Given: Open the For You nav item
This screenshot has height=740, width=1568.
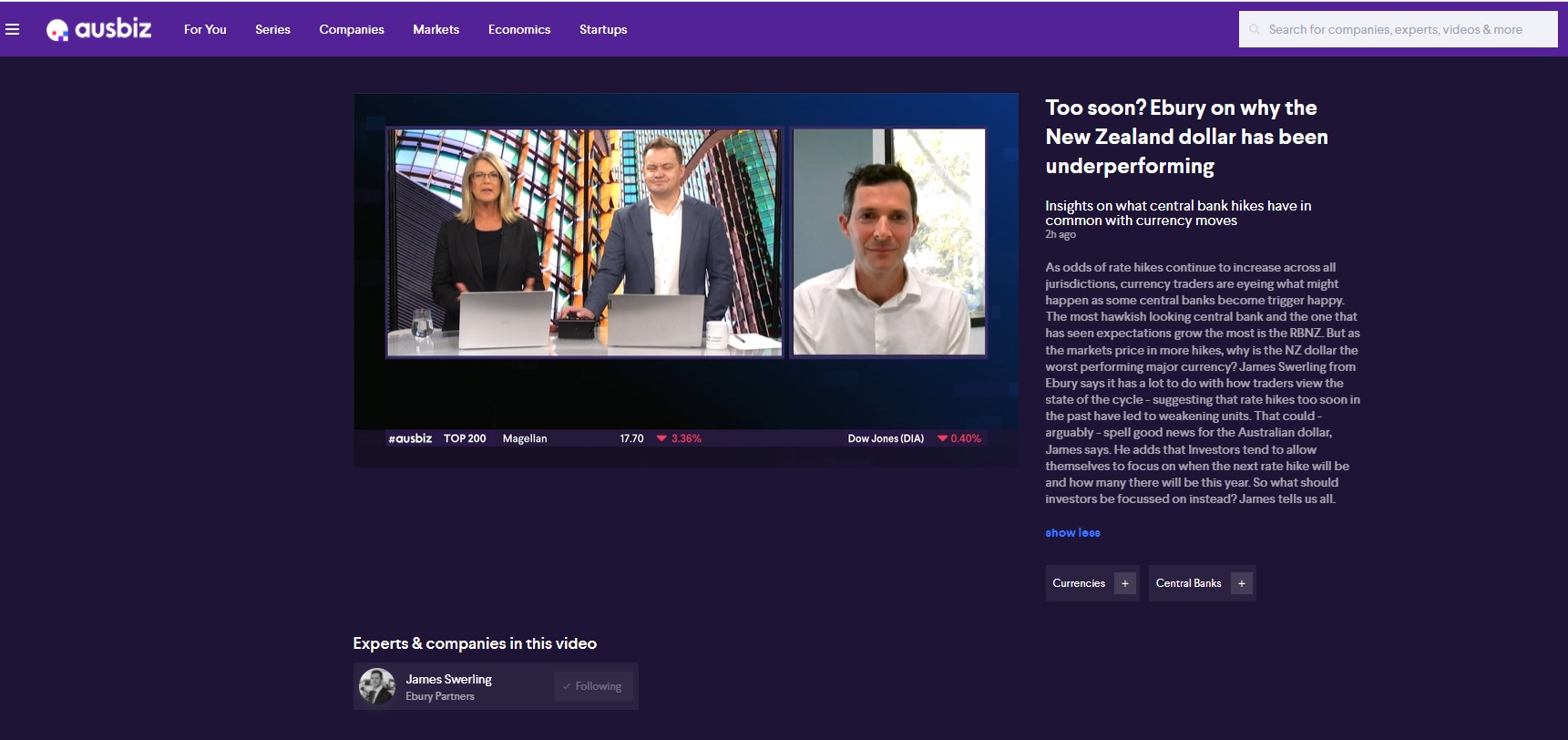Looking at the screenshot, I should (x=205, y=29).
